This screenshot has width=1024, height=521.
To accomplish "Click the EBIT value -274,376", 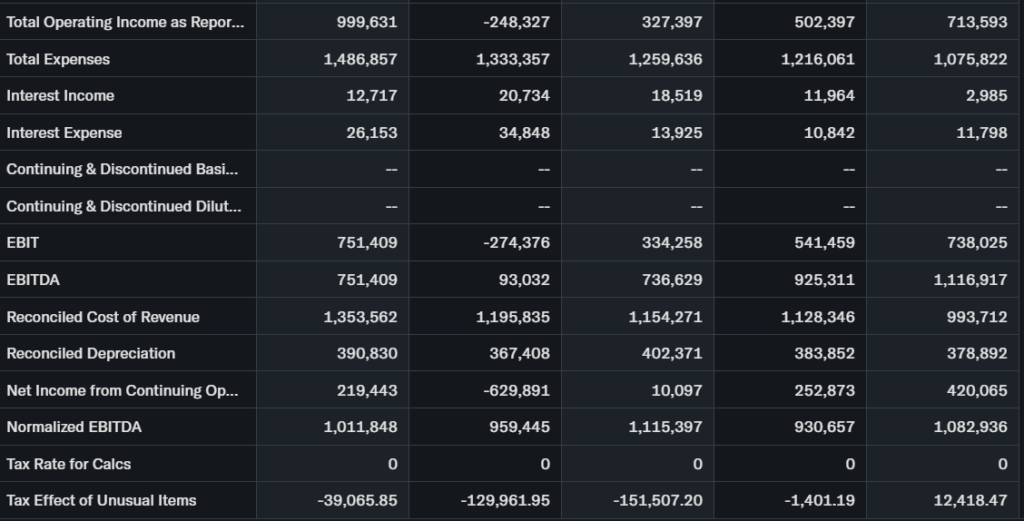I will (x=516, y=243).
